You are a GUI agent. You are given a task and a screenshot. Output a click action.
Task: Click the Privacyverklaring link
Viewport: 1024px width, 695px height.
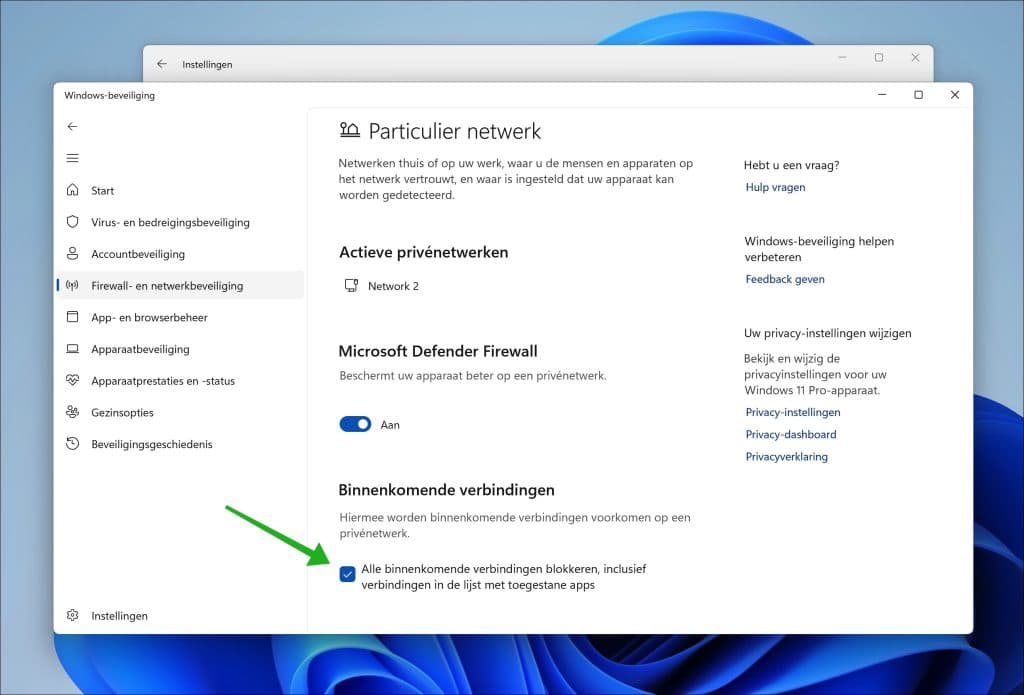(x=786, y=456)
